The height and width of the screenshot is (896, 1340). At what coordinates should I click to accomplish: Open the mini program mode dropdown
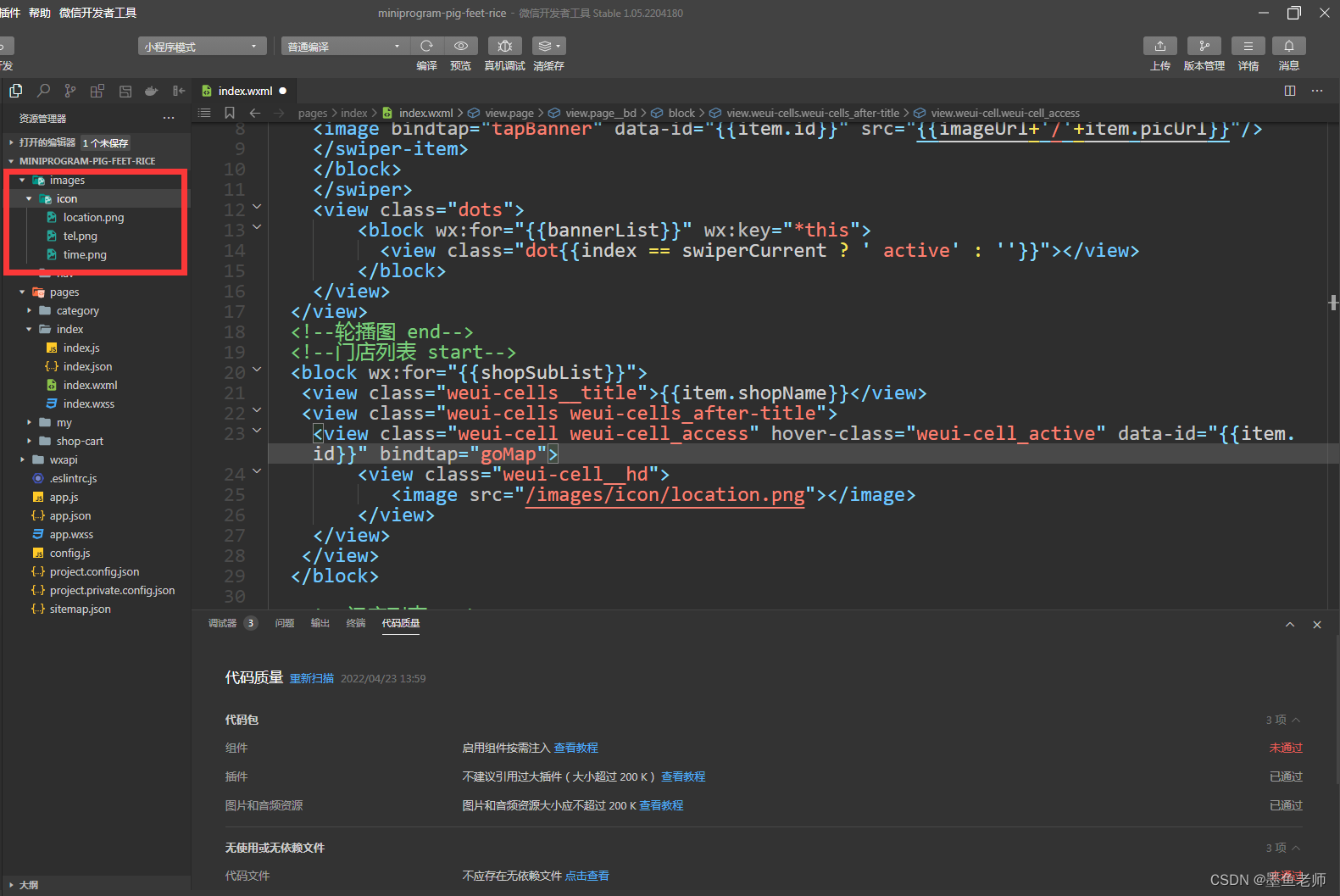[202, 46]
